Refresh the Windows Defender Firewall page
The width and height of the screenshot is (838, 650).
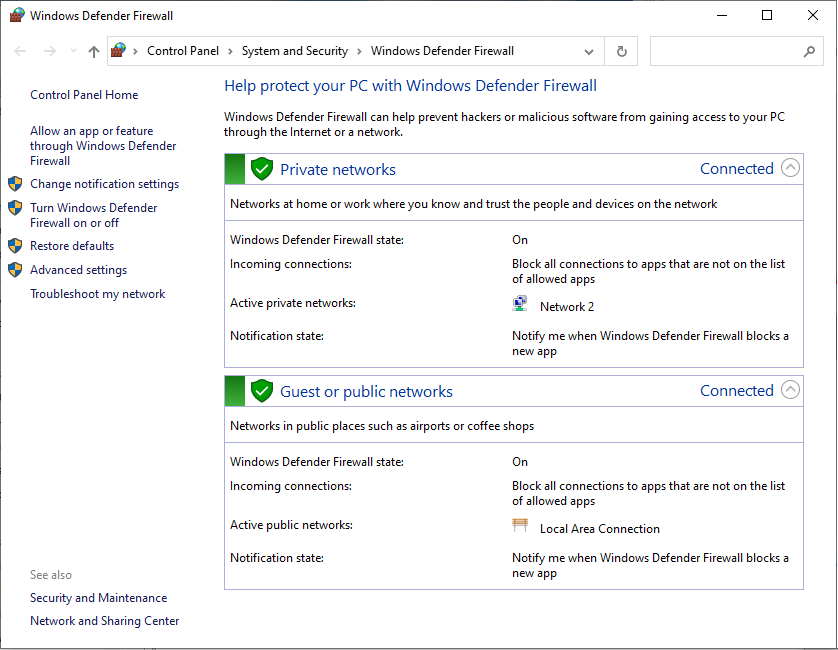tap(621, 51)
